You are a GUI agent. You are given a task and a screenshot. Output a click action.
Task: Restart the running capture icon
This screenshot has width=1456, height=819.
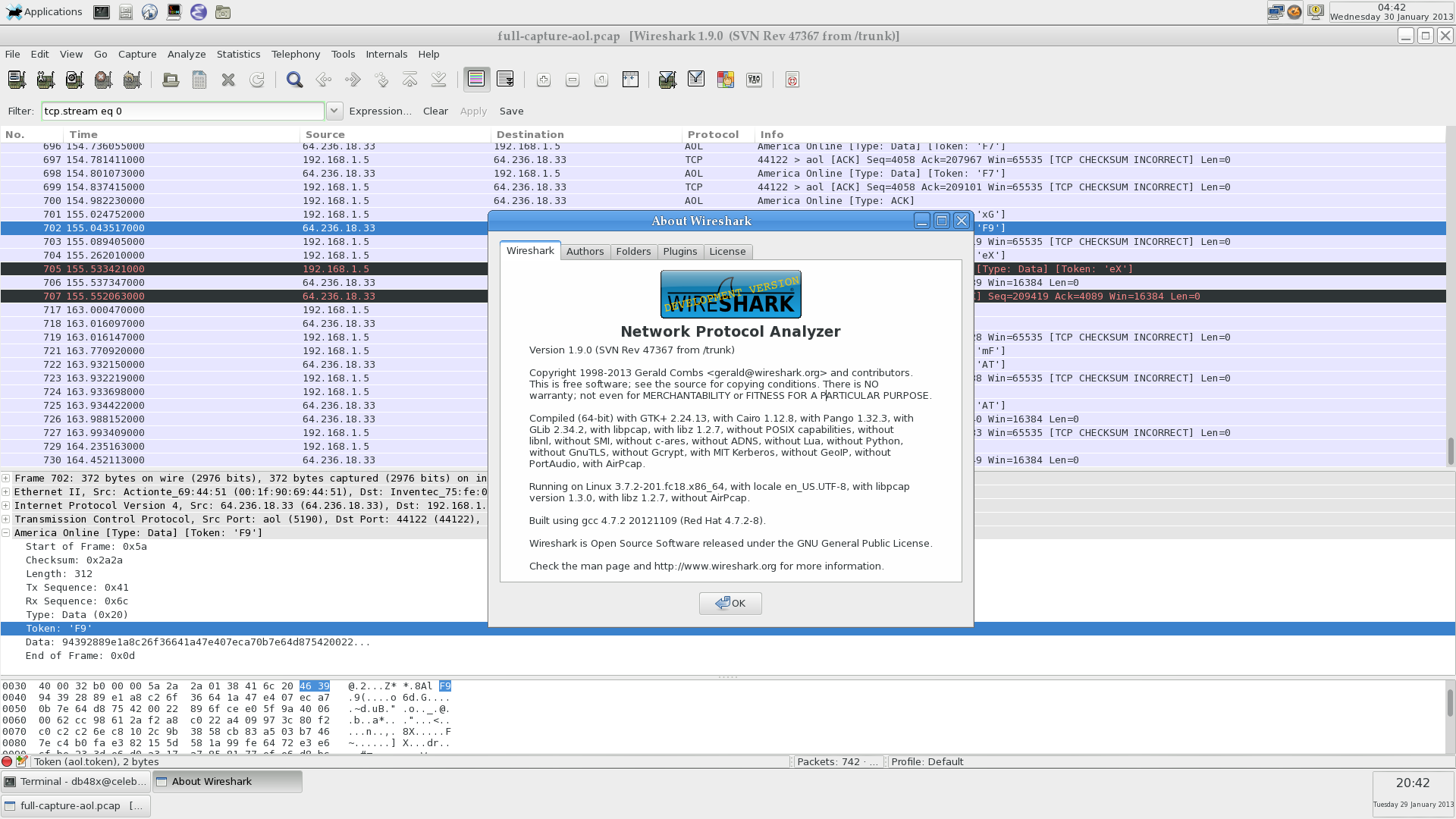click(x=132, y=80)
